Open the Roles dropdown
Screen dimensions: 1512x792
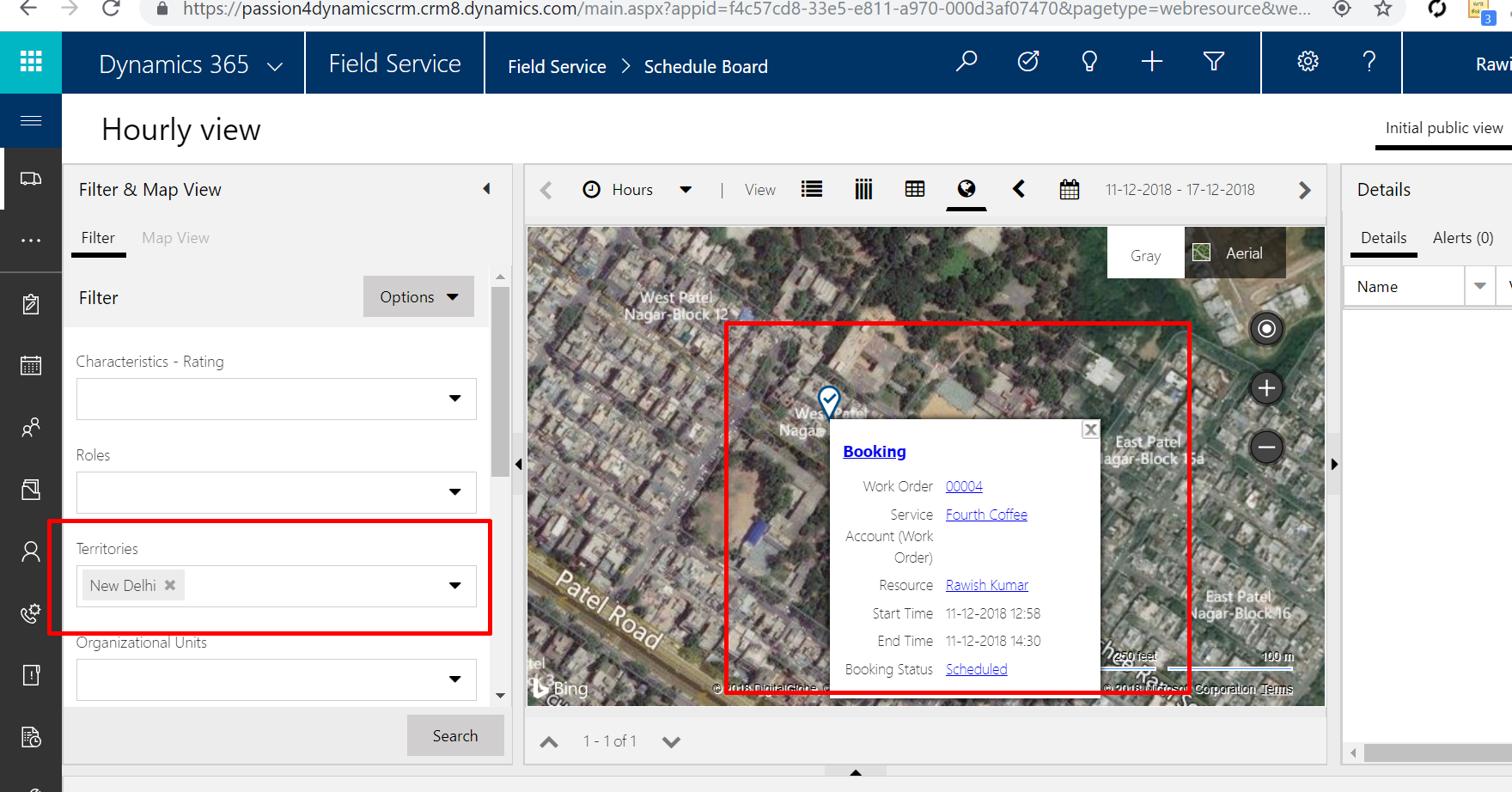[x=454, y=492]
